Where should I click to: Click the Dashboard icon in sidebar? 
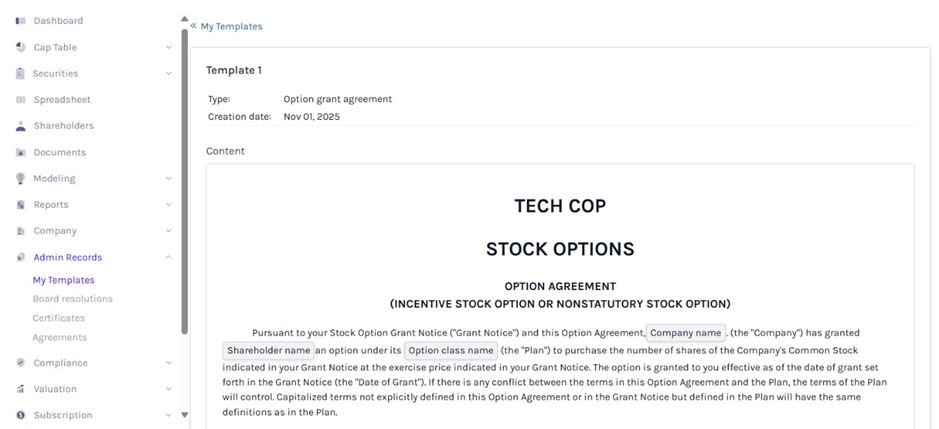(x=21, y=21)
